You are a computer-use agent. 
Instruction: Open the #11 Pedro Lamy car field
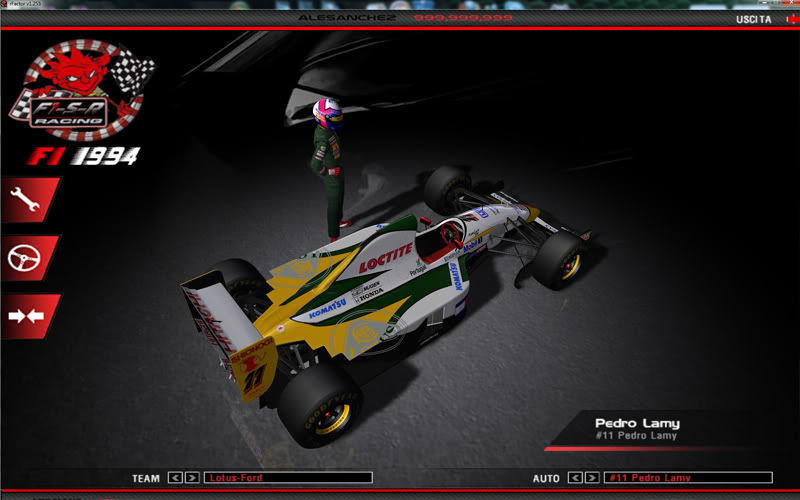(x=688, y=478)
